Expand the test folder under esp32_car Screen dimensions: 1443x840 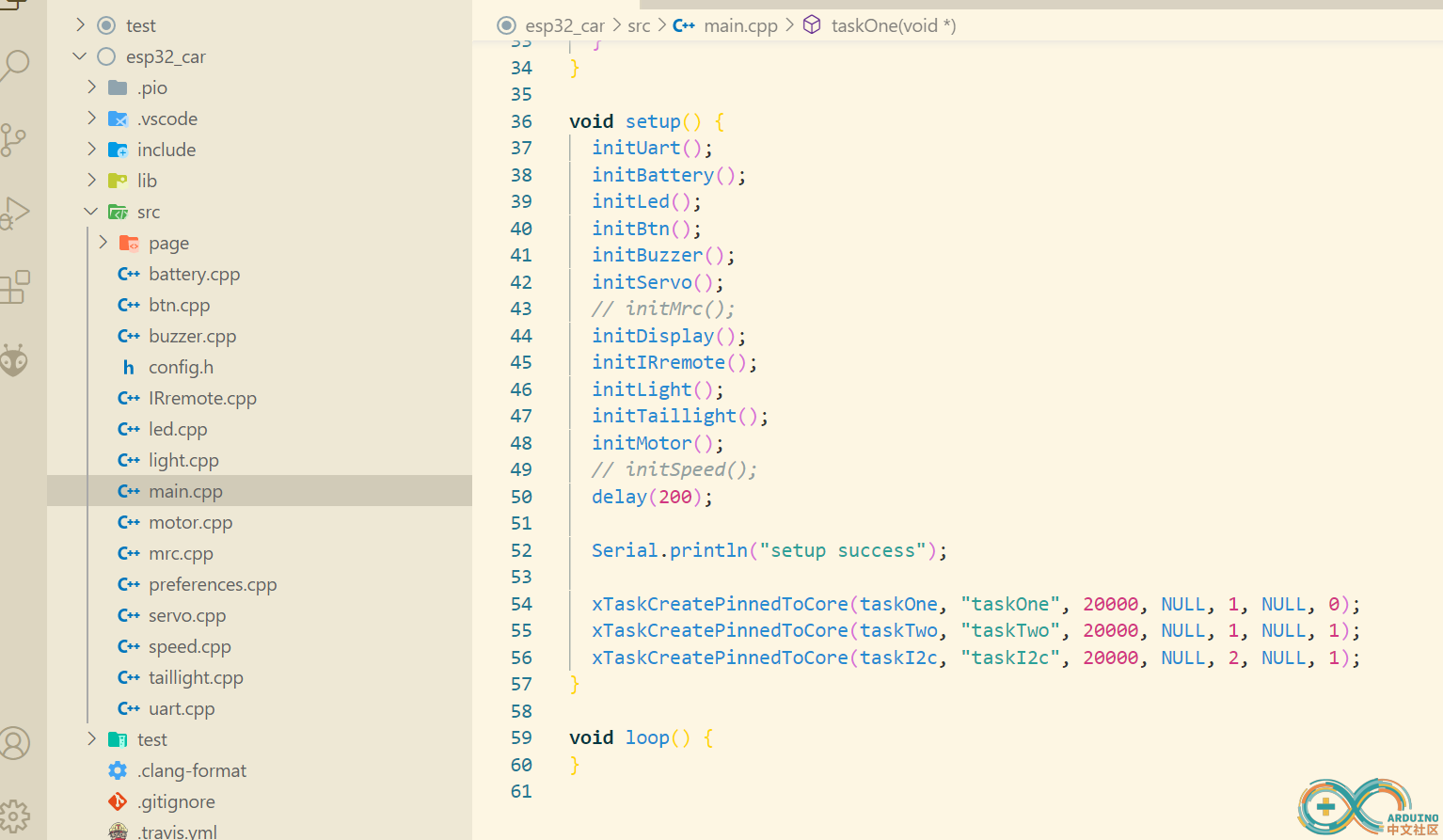coord(92,739)
